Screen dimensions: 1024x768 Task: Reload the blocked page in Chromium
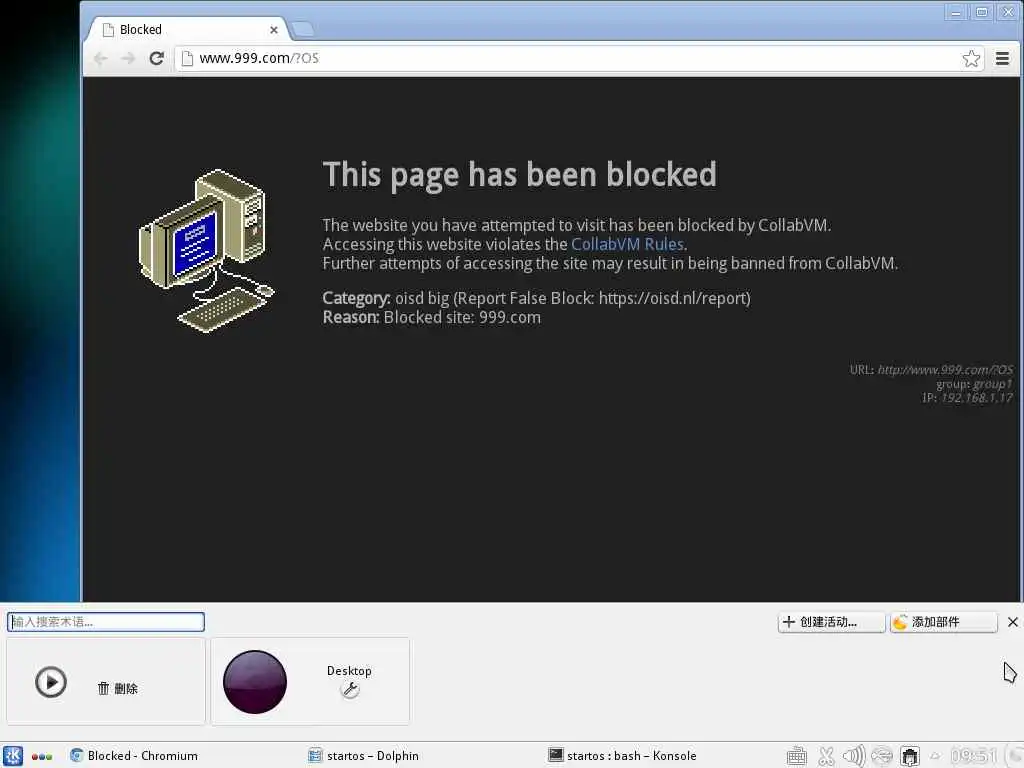click(156, 58)
